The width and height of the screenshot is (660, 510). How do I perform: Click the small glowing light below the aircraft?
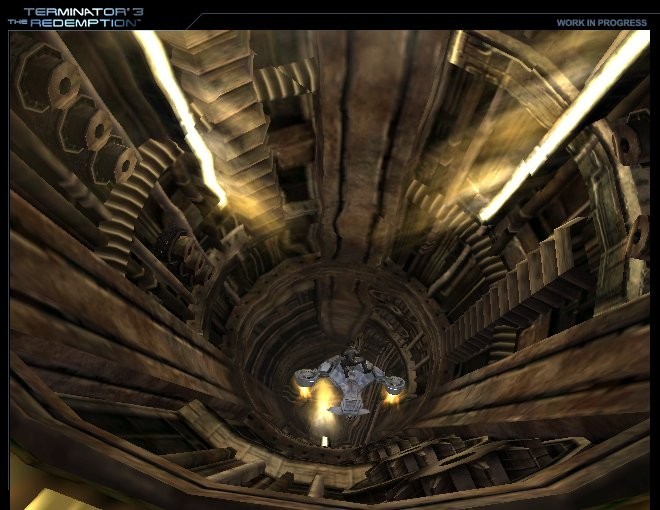(323, 440)
